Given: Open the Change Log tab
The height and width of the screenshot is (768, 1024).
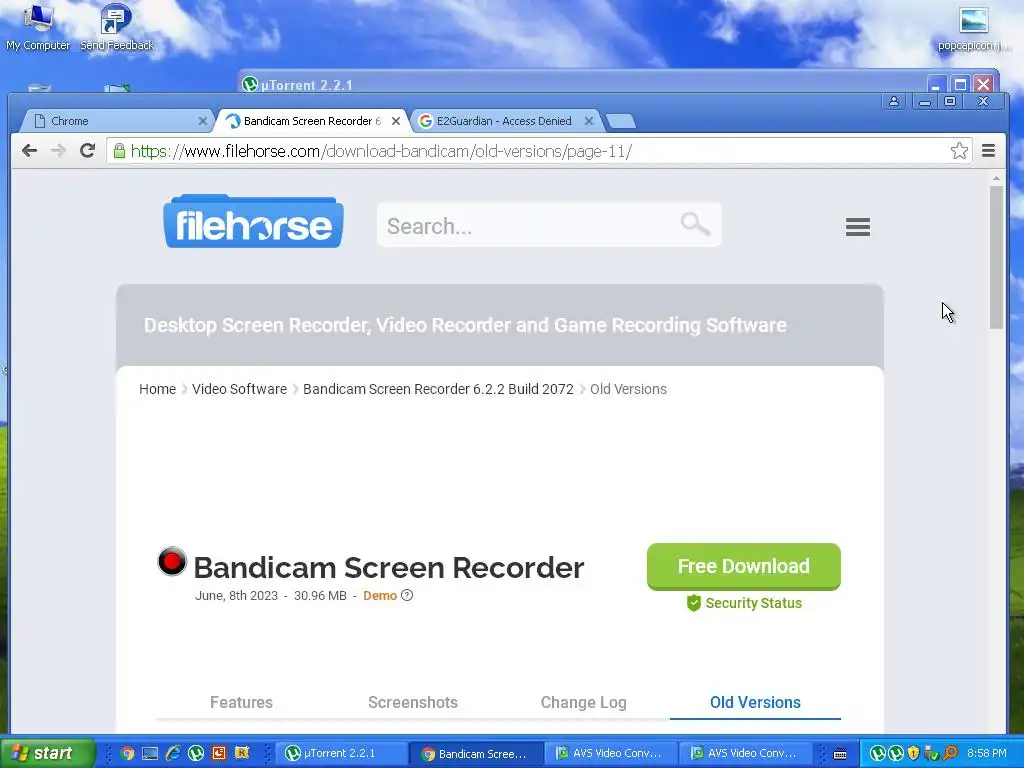Looking at the screenshot, I should (x=584, y=702).
